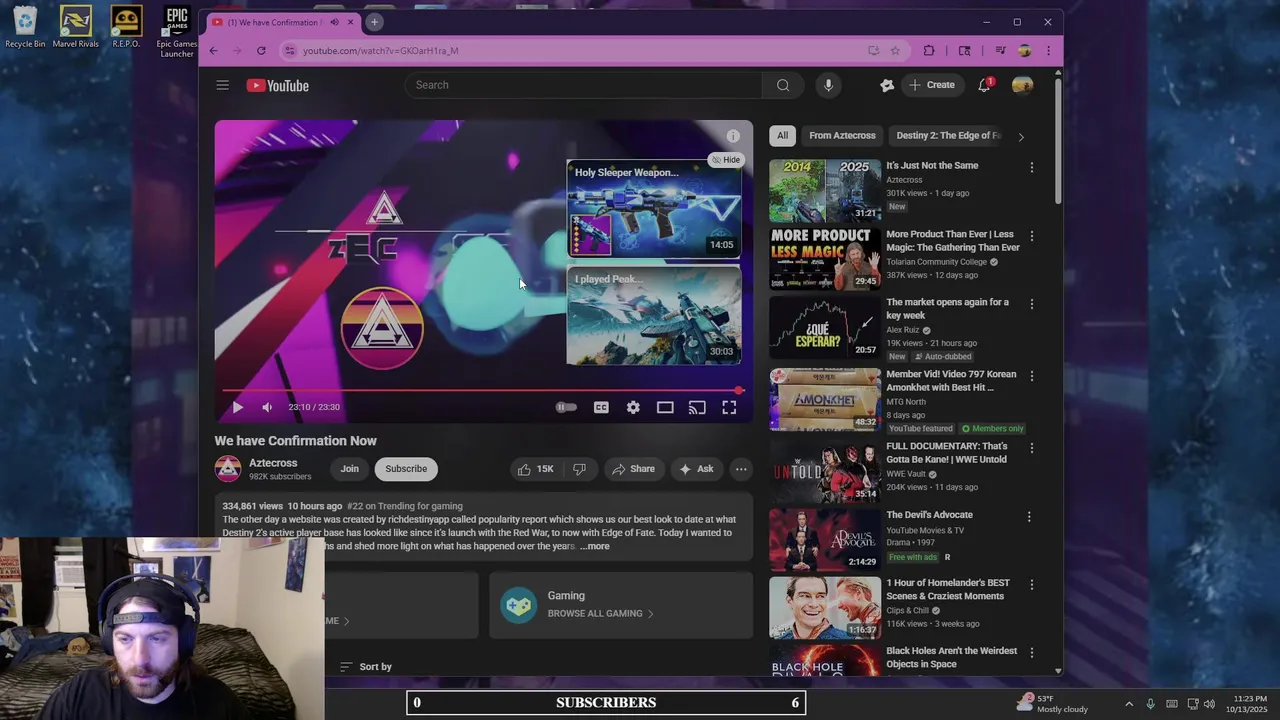Image resolution: width=1280 pixels, height=720 pixels.
Task: Select the All filter chip
Action: (782, 136)
